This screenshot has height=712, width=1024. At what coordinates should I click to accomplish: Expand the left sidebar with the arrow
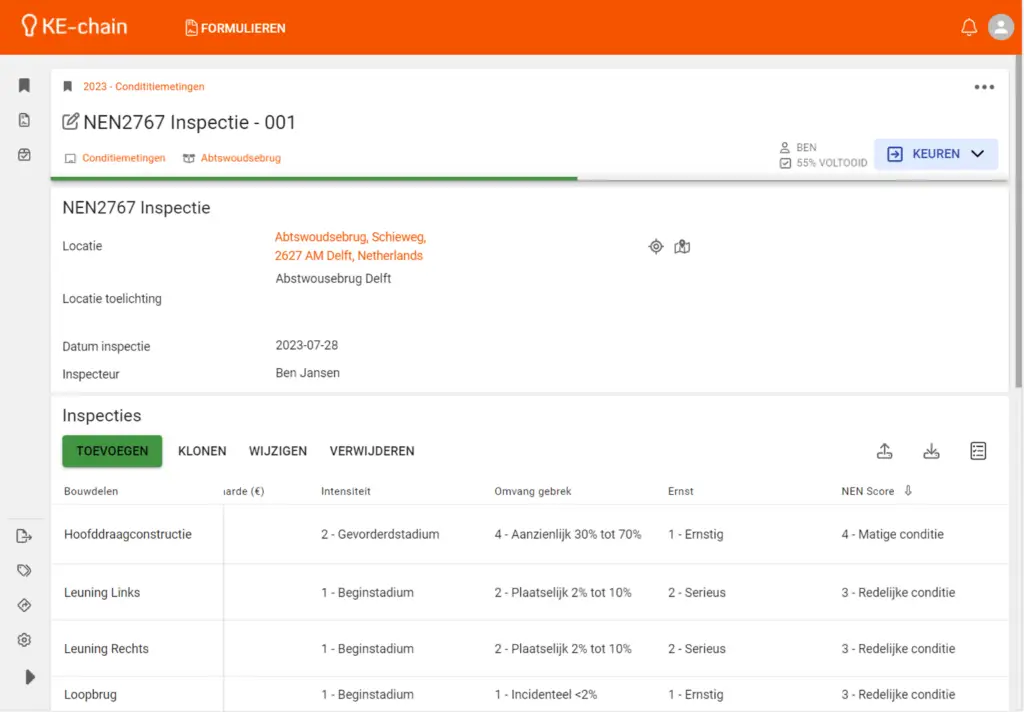tap(29, 677)
